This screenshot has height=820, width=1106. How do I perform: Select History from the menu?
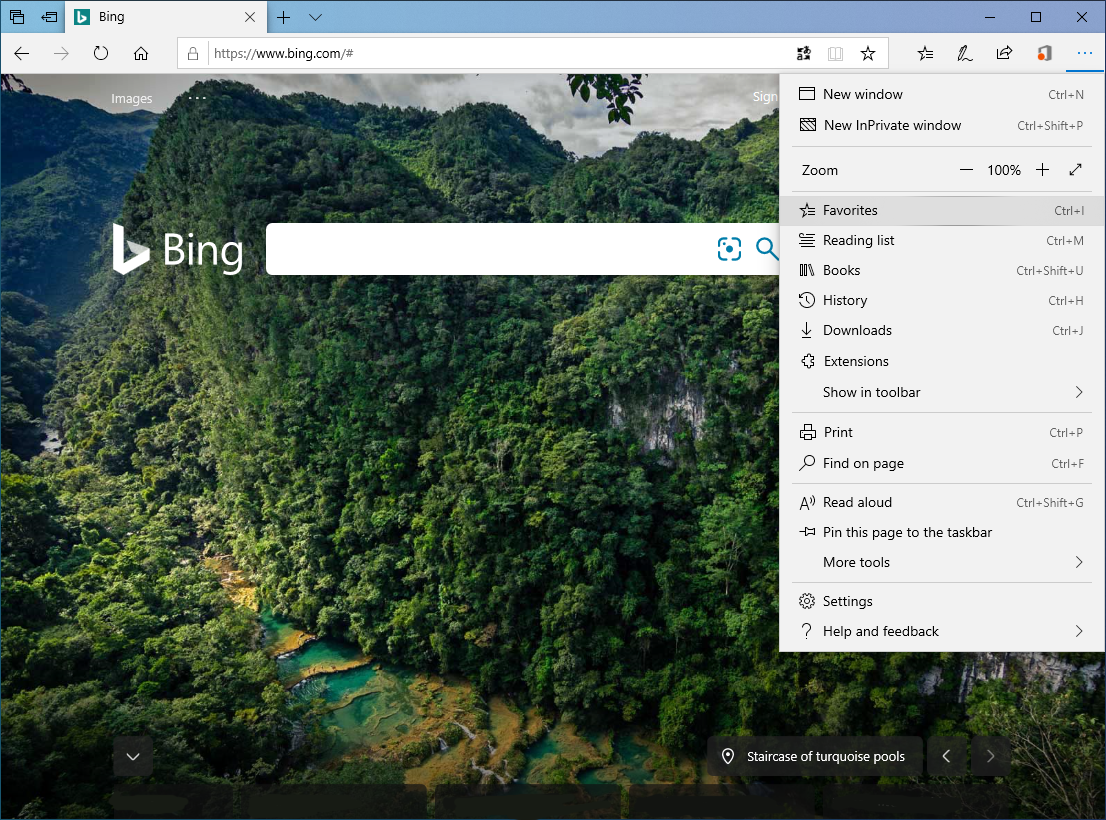tap(845, 300)
